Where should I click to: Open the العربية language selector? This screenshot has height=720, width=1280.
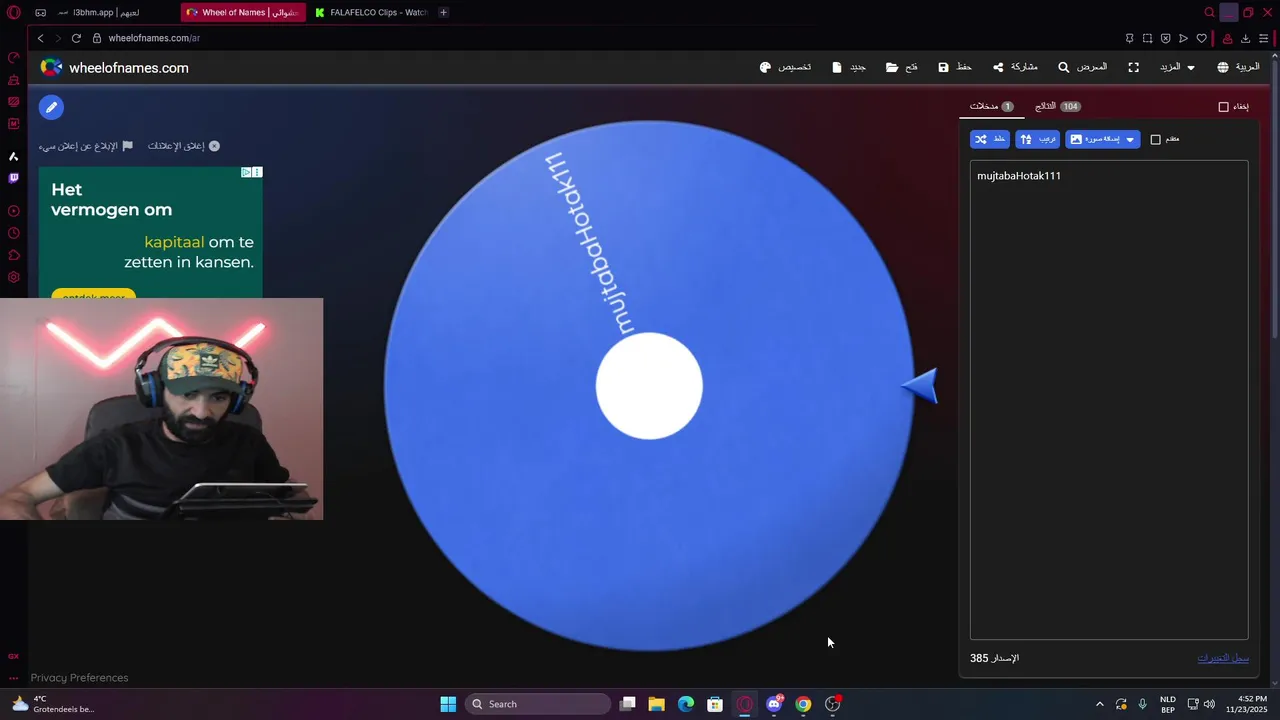pyautogui.click(x=1238, y=67)
